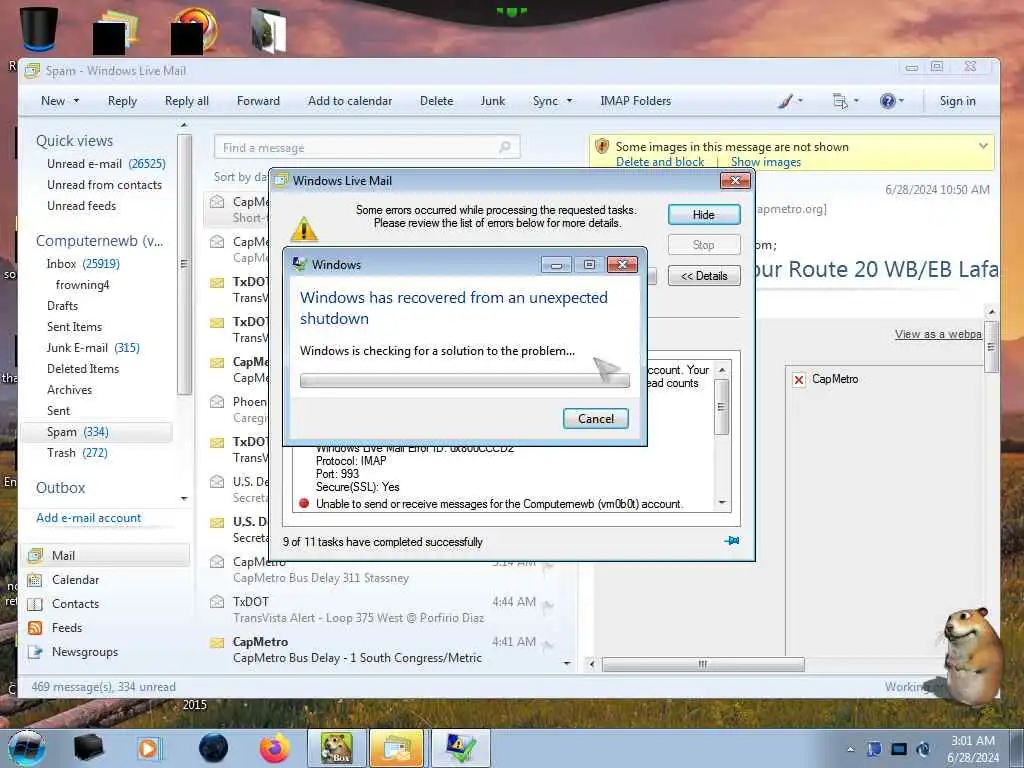Open the New dropdown arrow

(76, 101)
